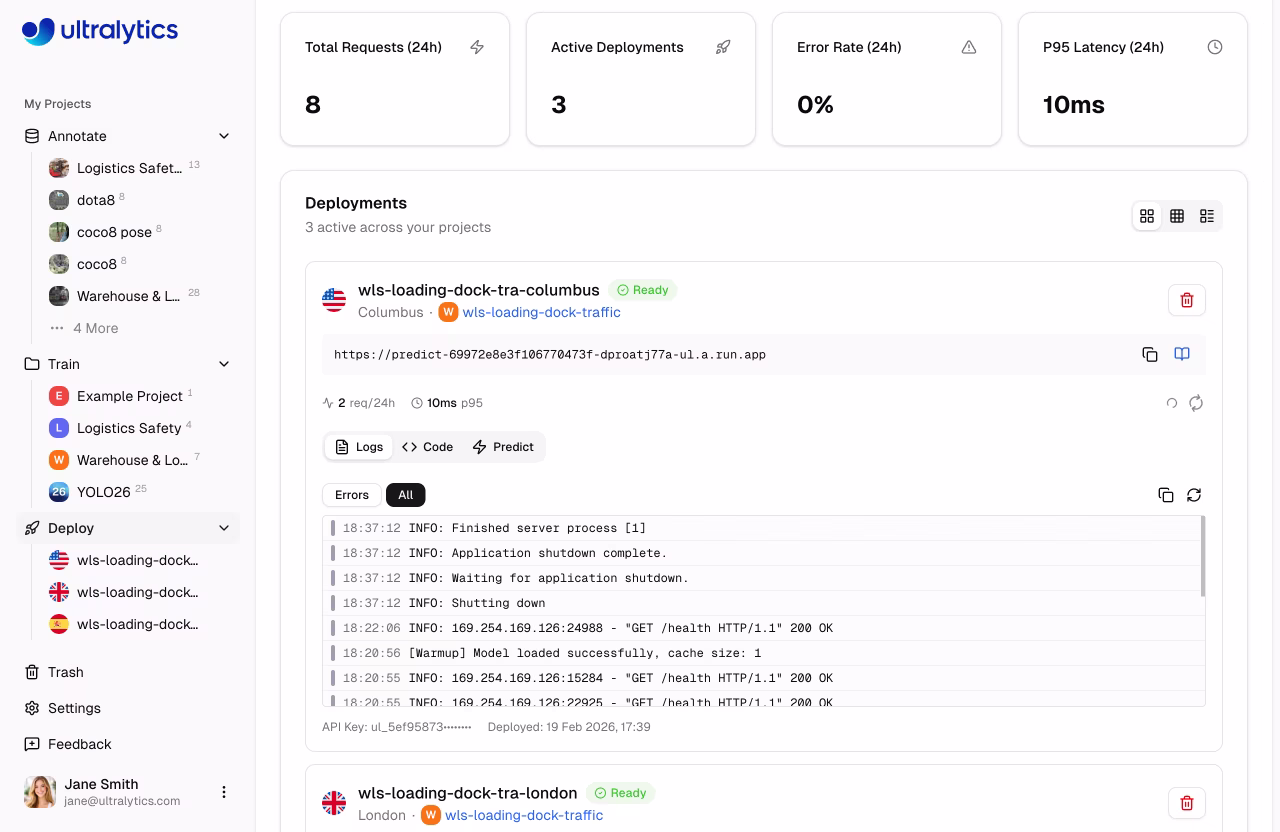Copy the deployment endpoint URL
Viewport: 1280px width, 832px height.
click(x=1150, y=354)
